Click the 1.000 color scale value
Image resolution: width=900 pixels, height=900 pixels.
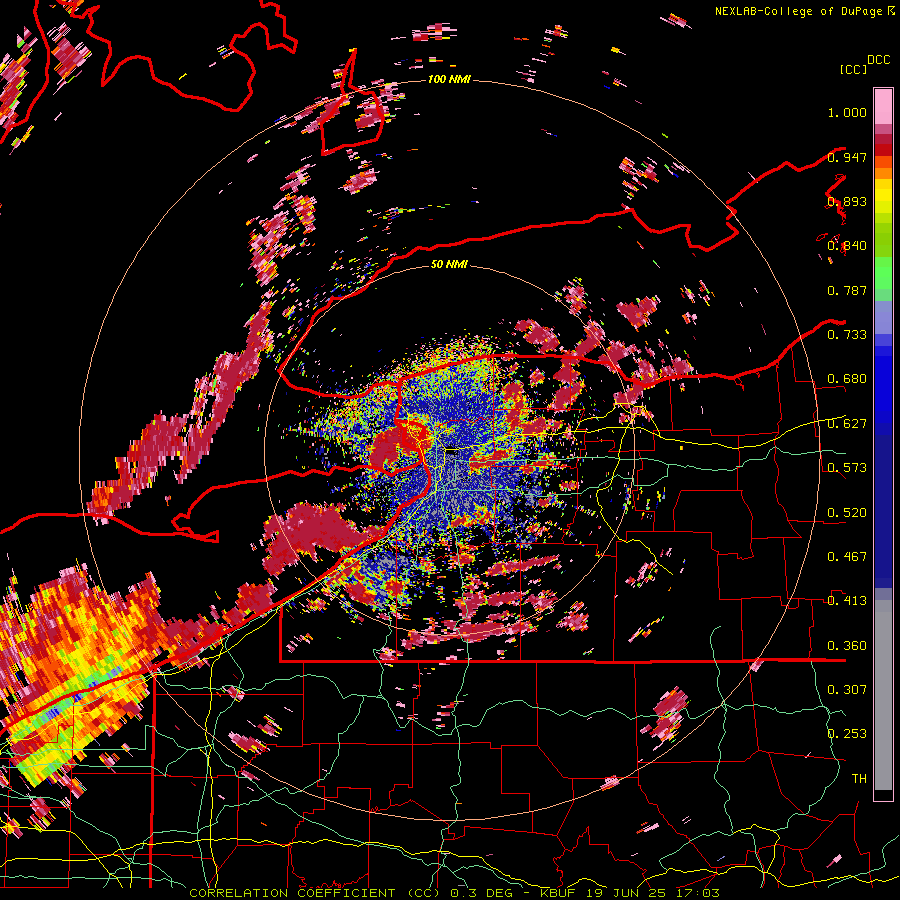pyautogui.click(x=847, y=112)
